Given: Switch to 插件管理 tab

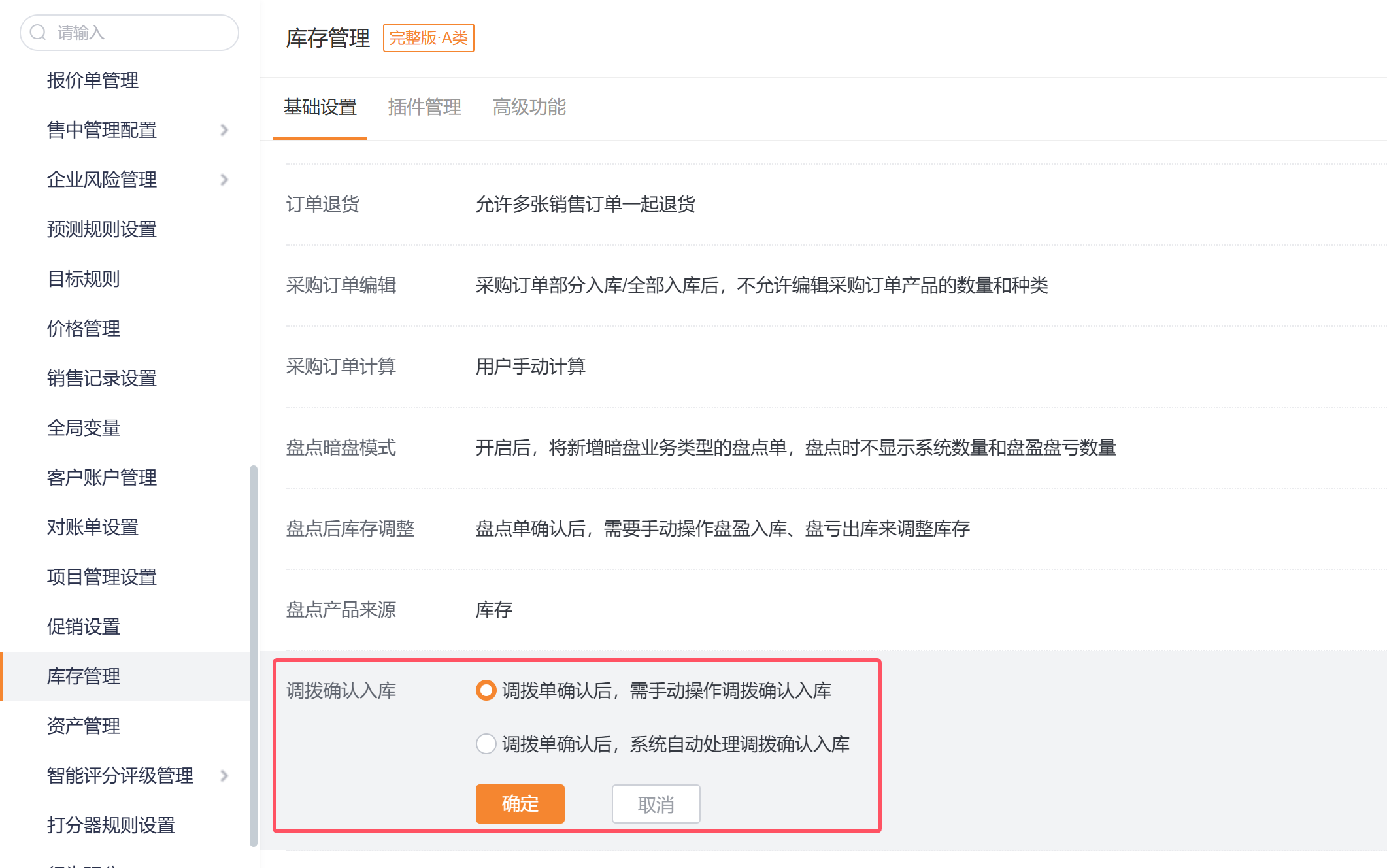Looking at the screenshot, I should (424, 107).
